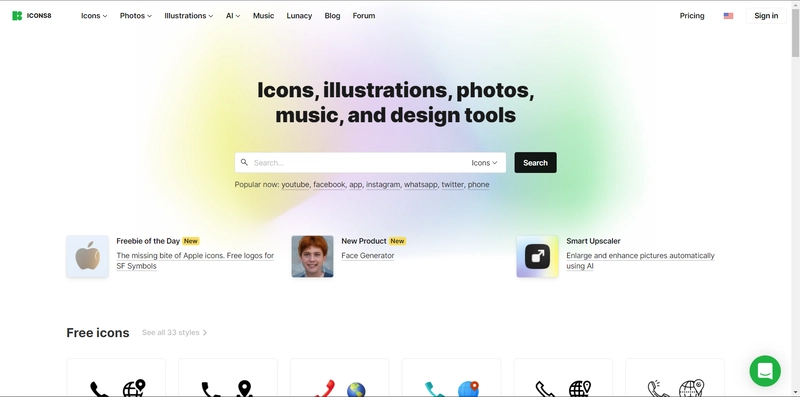Click the black Search button
Screen dimensions: 800x397
click(535, 163)
